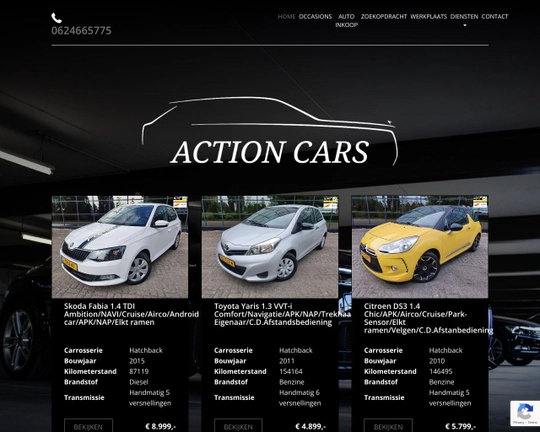Click the Toyota Yaris 1.3 VVT-i title
This screenshot has height=432, width=540.
click(282, 314)
